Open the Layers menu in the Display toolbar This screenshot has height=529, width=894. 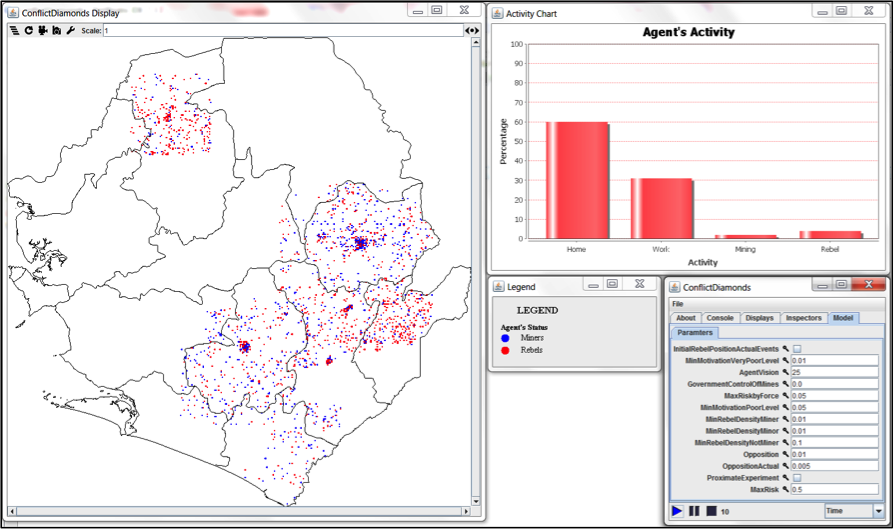pyautogui.click(x=14, y=31)
